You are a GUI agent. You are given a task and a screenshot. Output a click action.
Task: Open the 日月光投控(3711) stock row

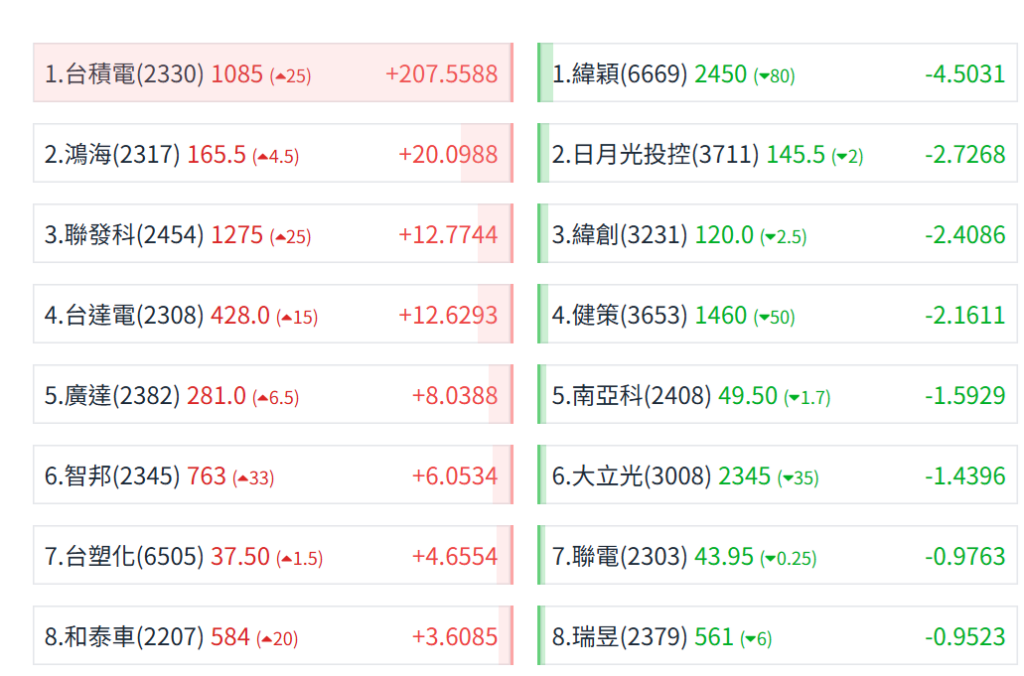[x=777, y=153]
